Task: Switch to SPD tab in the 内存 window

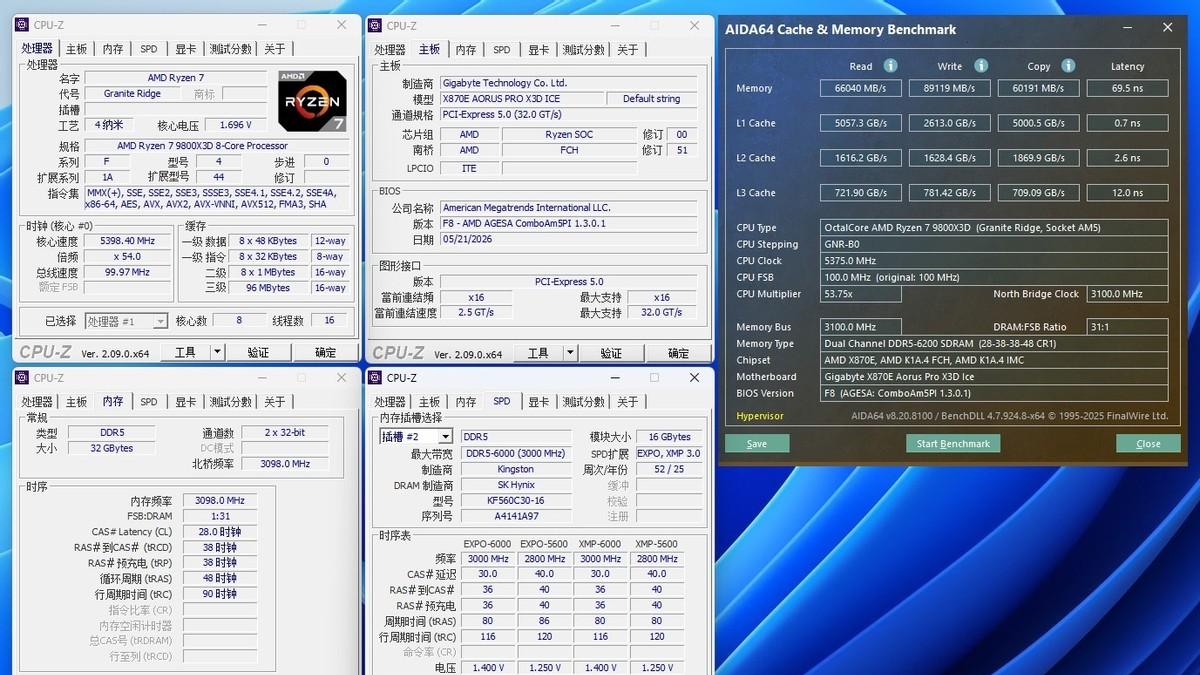Action: pos(149,401)
